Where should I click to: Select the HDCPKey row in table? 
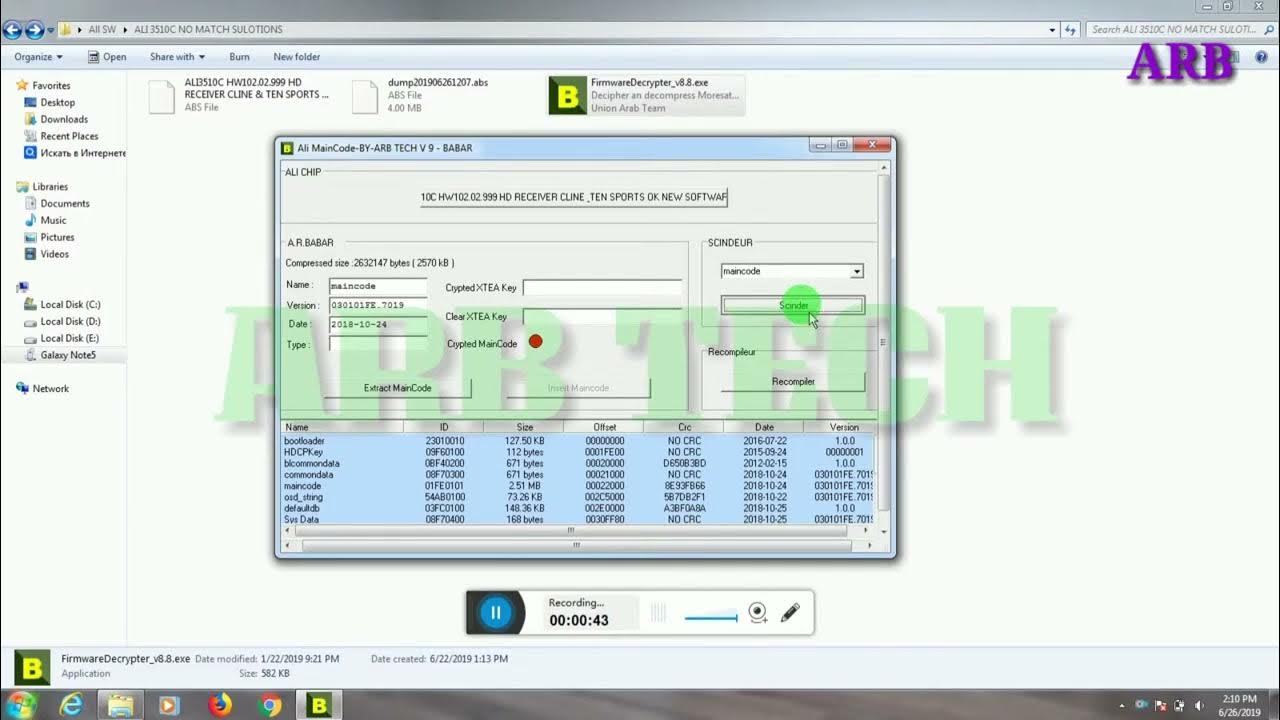tap(578, 452)
